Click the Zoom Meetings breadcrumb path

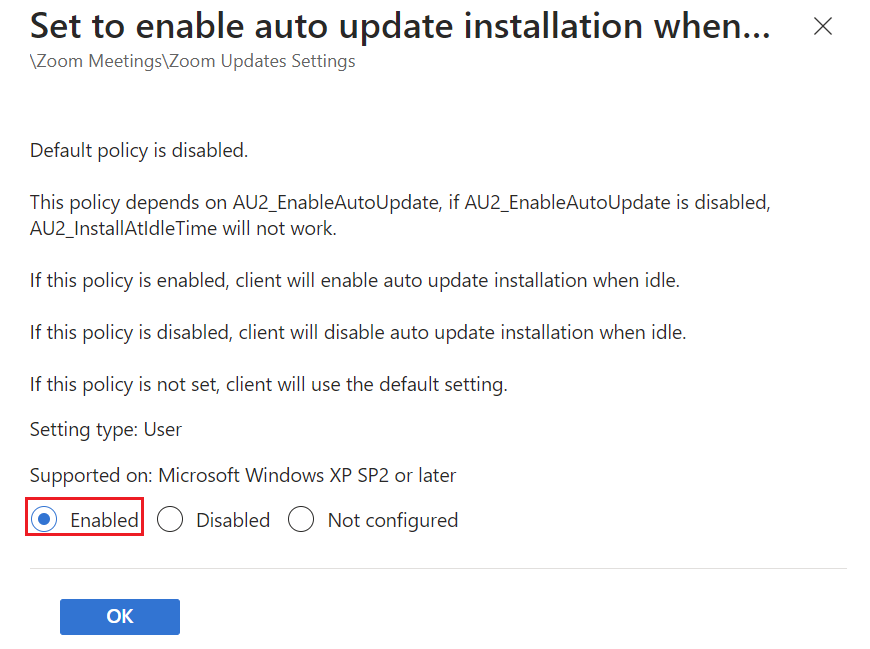tap(95, 61)
